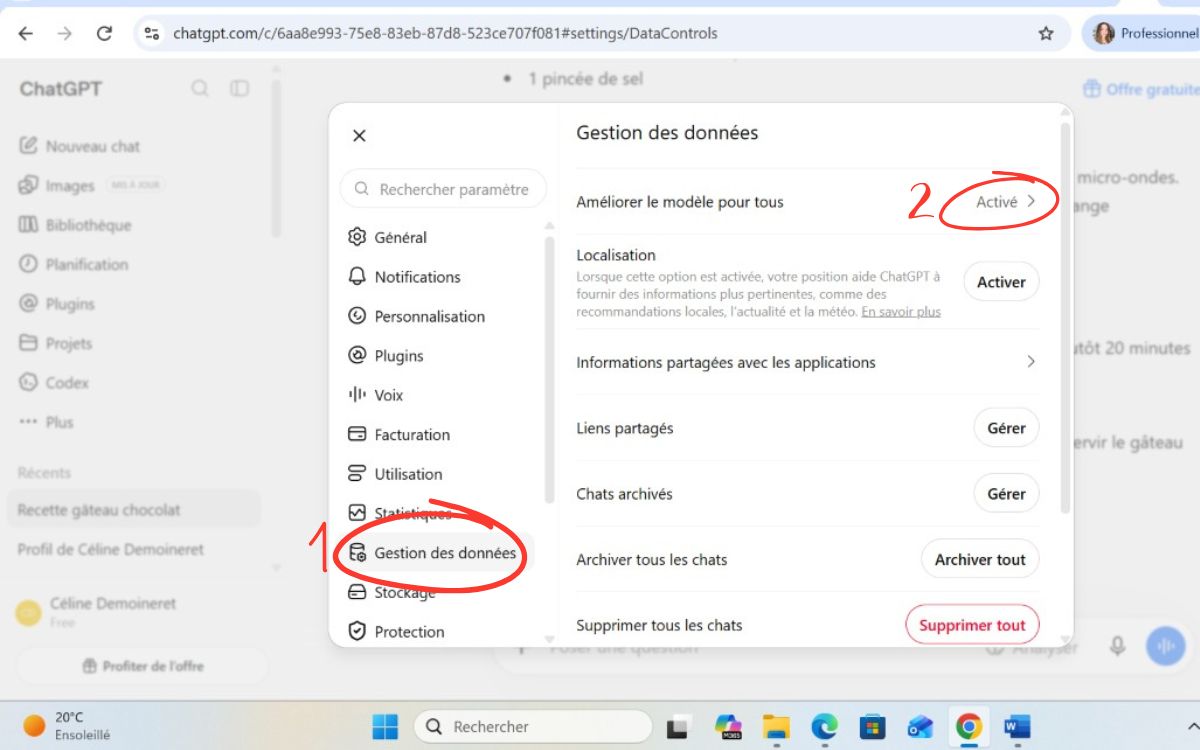Click the blue voice mode button
Viewport: 1200px width, 750px height.
point(1166,646)
